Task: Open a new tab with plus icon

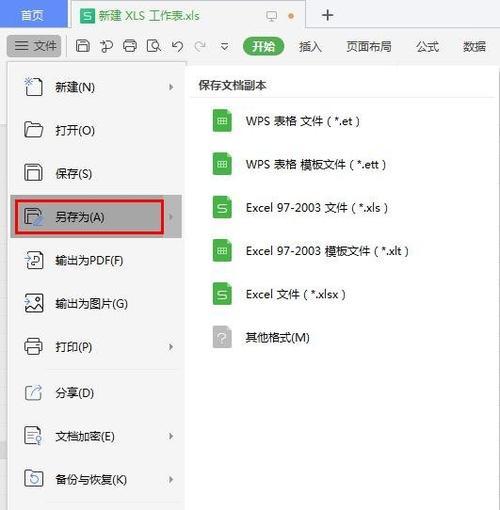Action: pos(327,15)
